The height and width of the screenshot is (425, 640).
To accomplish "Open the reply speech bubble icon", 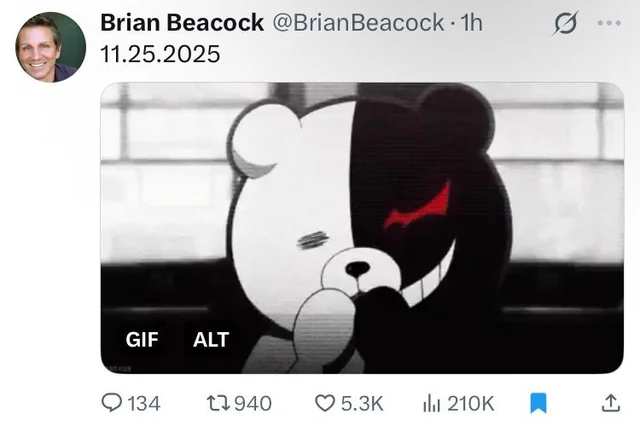I will click(111, 403).
